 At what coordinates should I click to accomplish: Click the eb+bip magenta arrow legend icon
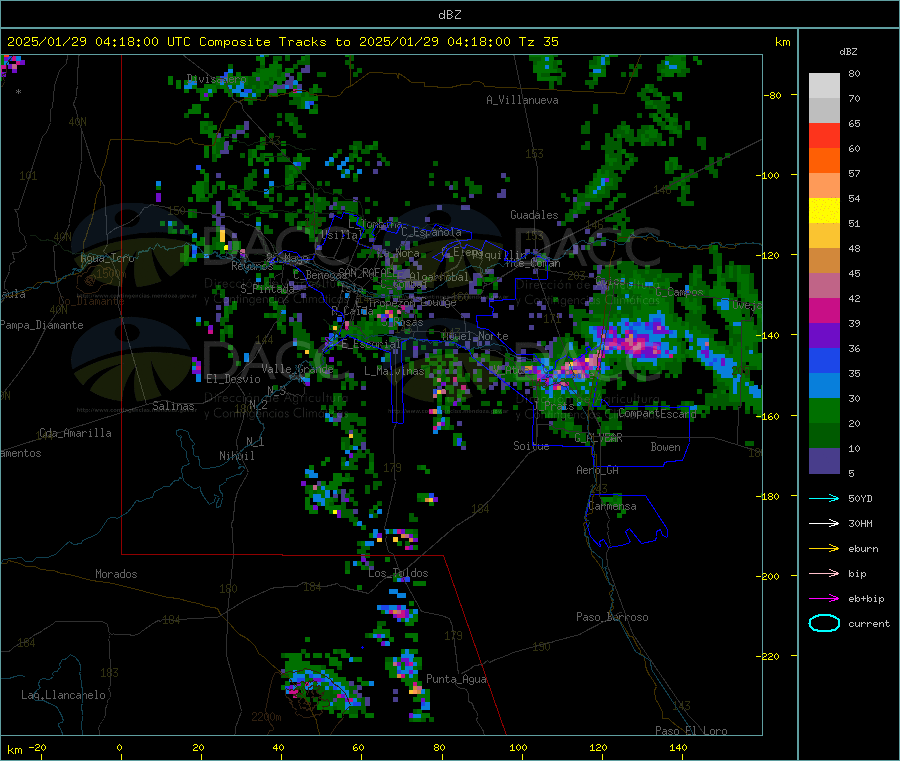[x=824, y=599]
